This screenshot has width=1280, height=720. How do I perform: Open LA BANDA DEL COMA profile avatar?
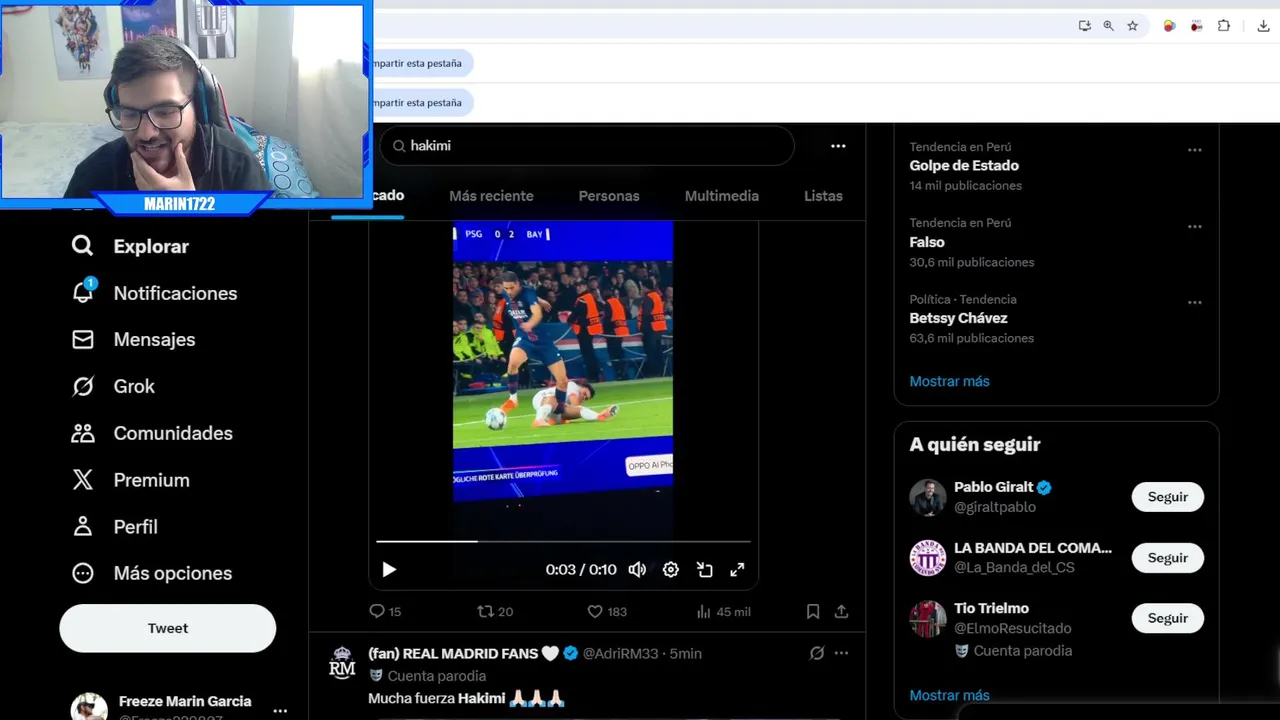(927, 558)
